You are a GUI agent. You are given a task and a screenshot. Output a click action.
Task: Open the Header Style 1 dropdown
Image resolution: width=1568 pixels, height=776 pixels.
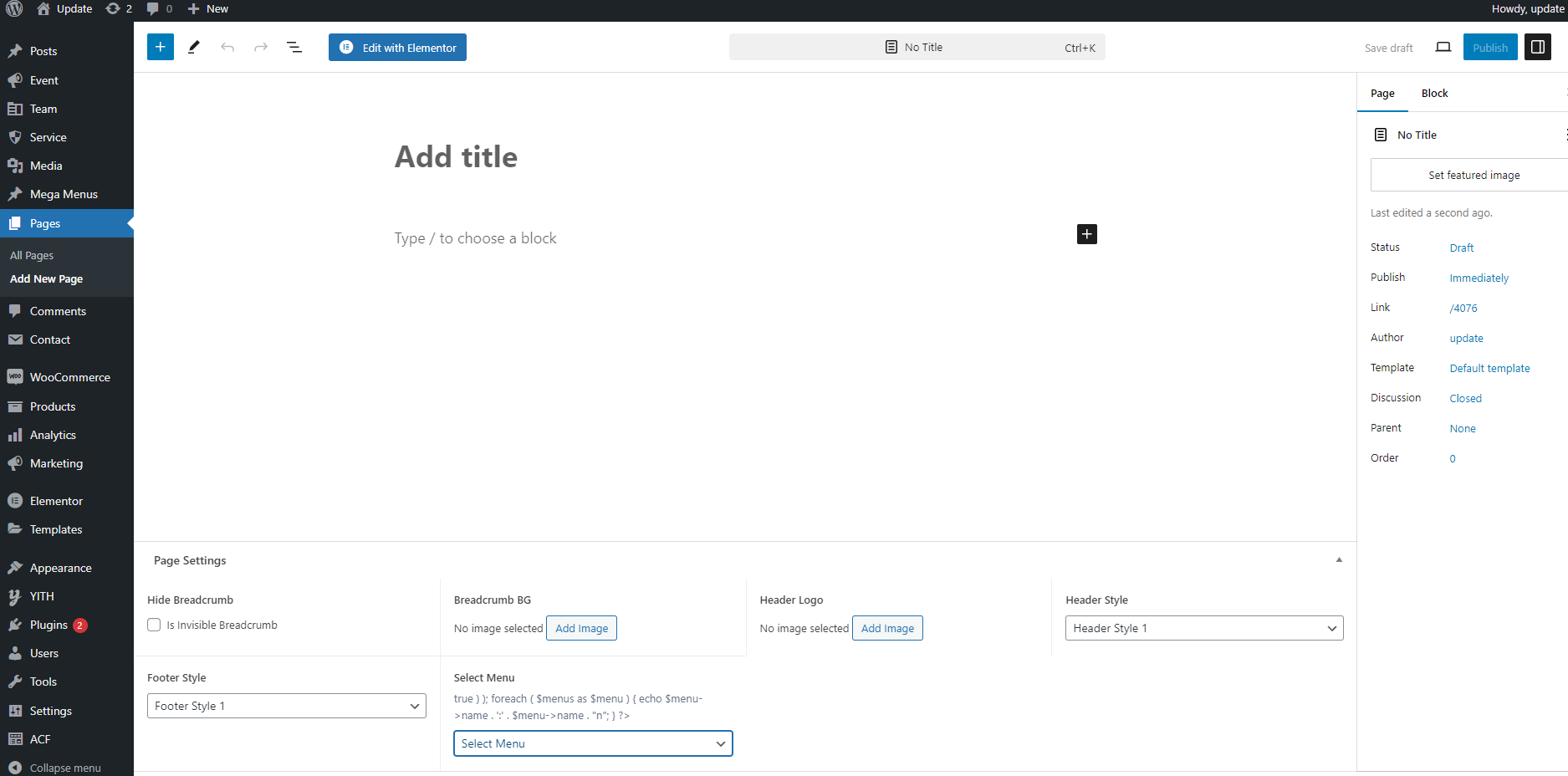1203,628
